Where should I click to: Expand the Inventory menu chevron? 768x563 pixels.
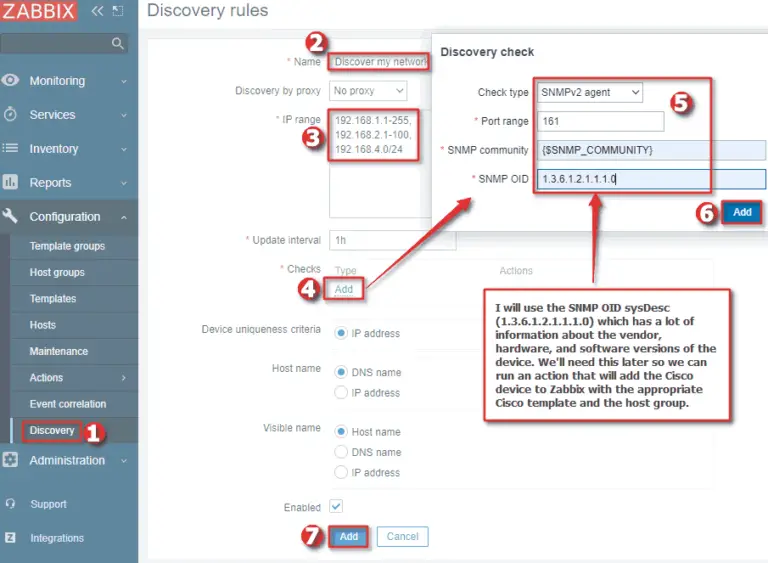[124, 149]
